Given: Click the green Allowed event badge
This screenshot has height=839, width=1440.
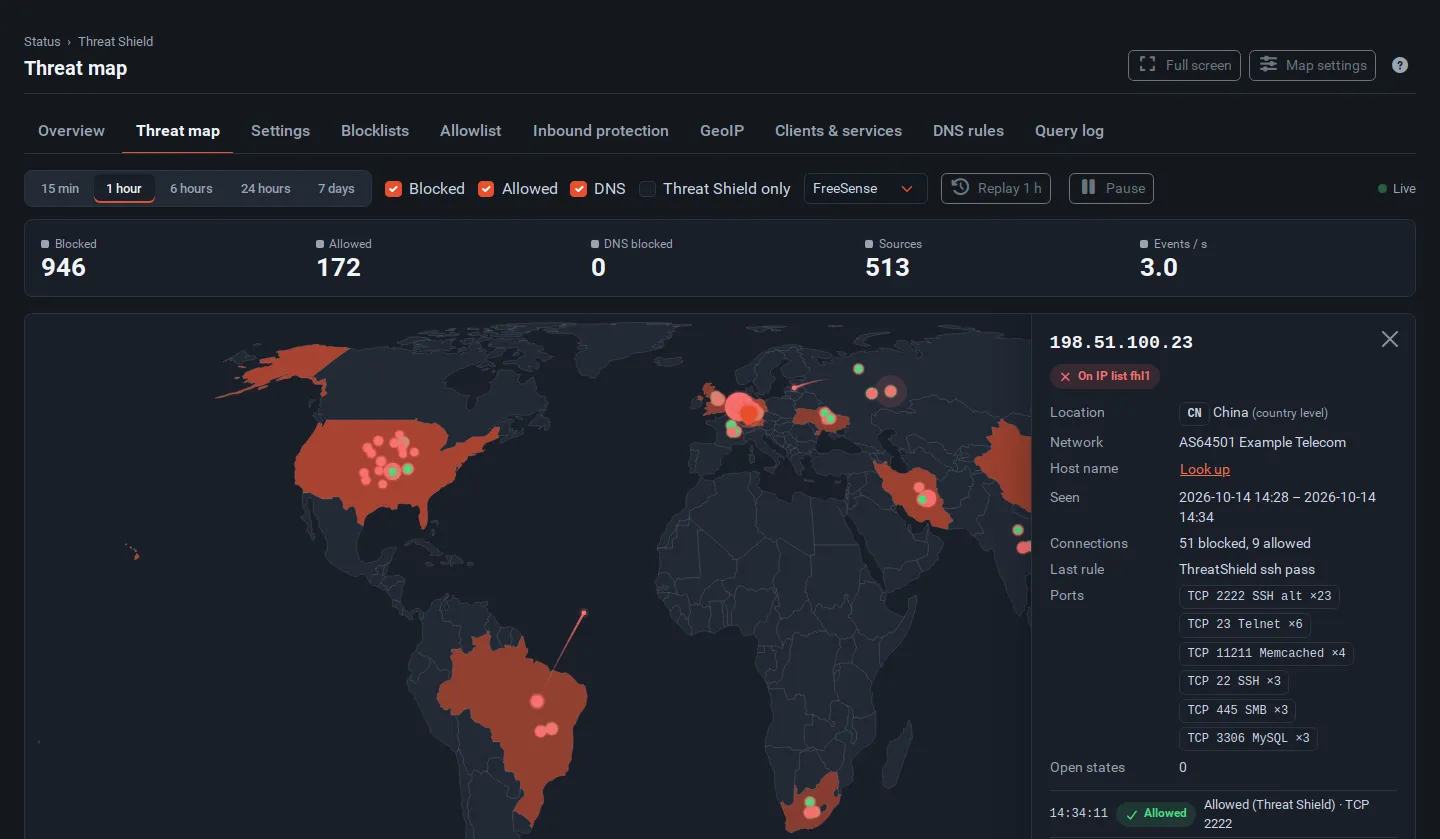Looking at the screenshot, I should (1156, 813).
